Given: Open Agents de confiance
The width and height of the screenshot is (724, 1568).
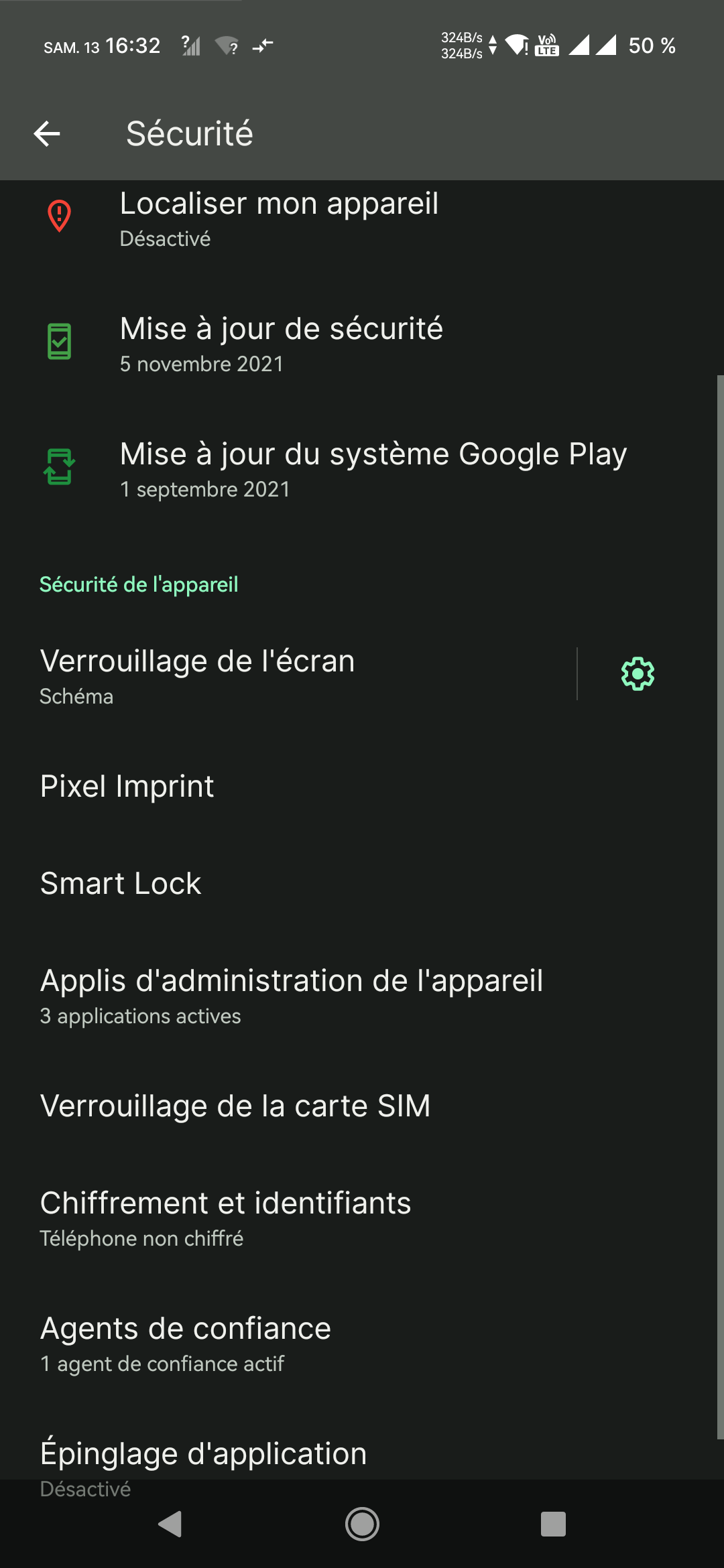Looking at the screenshot, I should tap(362, 1343).
